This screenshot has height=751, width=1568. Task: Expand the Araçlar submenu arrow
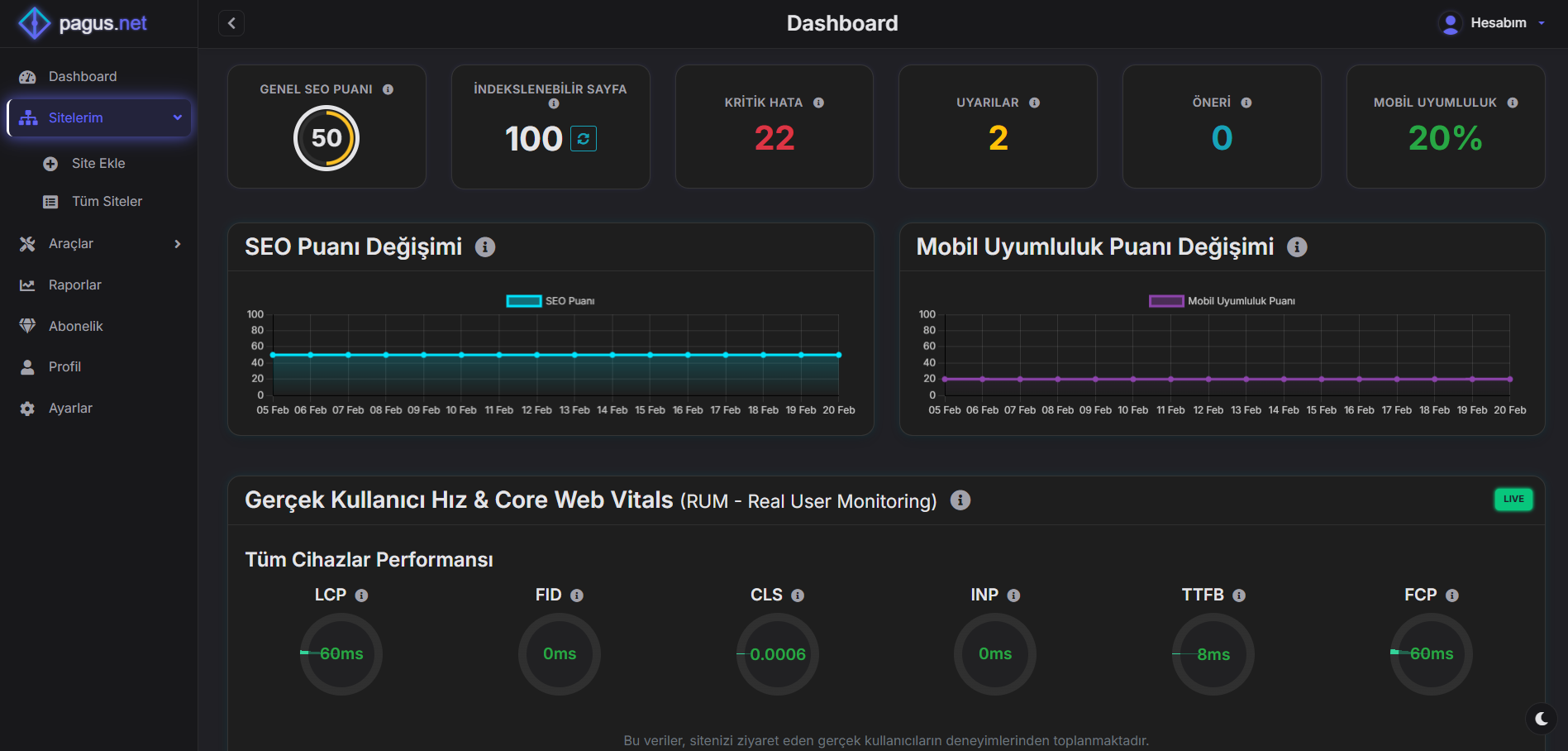point(177,243)
